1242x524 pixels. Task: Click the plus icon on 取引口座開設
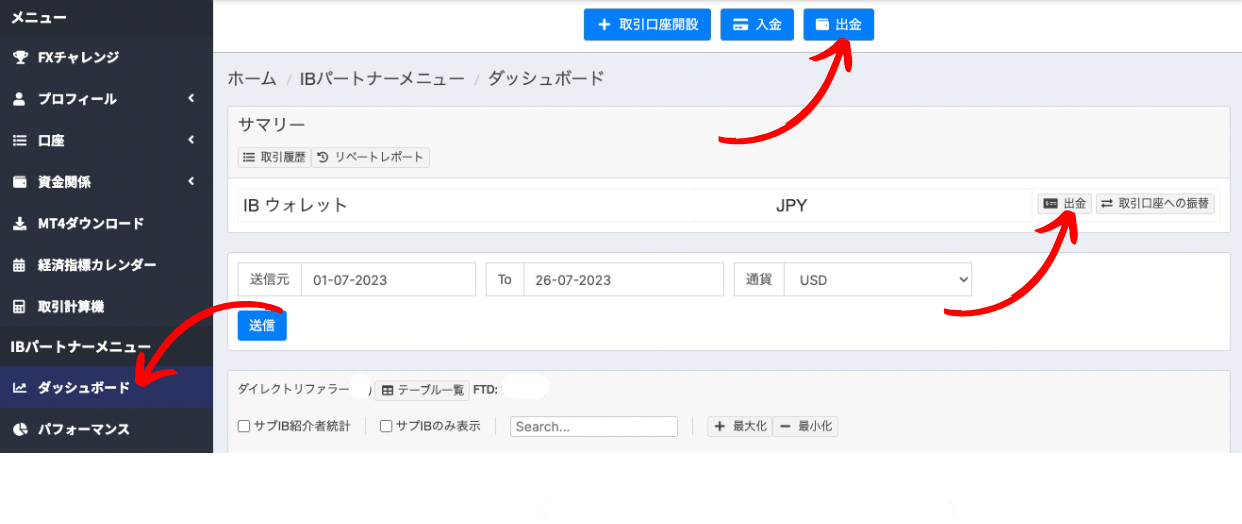pyautogui.click(x=603, y=24)
